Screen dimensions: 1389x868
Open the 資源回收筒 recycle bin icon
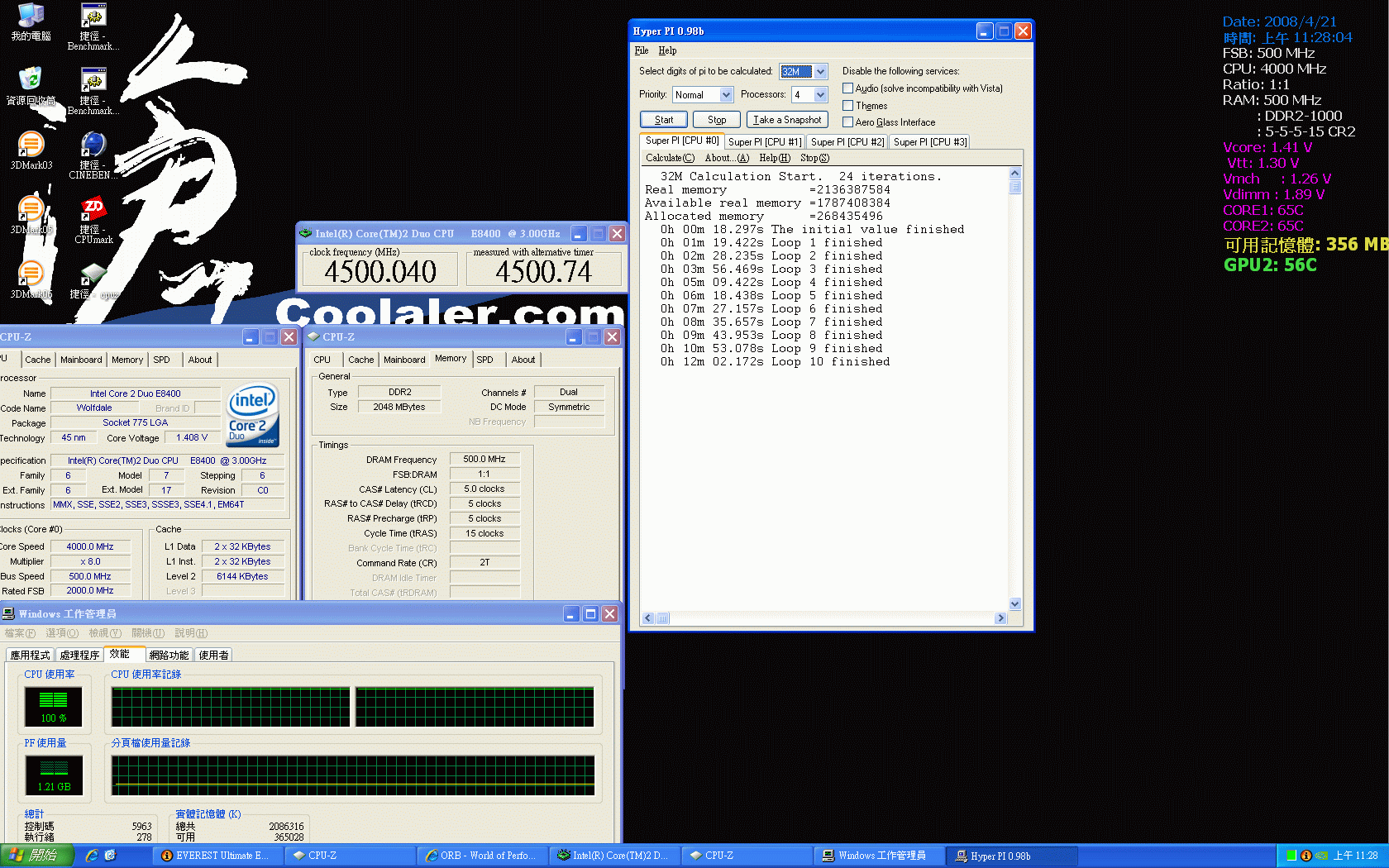tap(31, 86)
